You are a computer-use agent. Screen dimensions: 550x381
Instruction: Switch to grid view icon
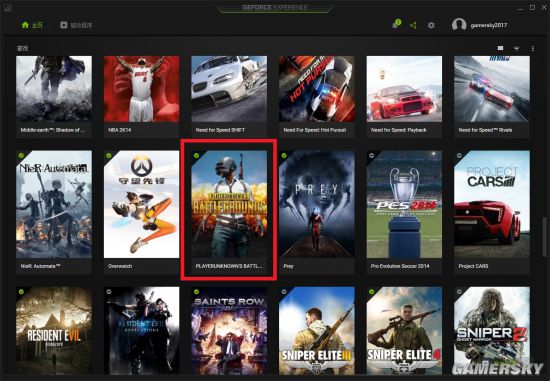500,48
